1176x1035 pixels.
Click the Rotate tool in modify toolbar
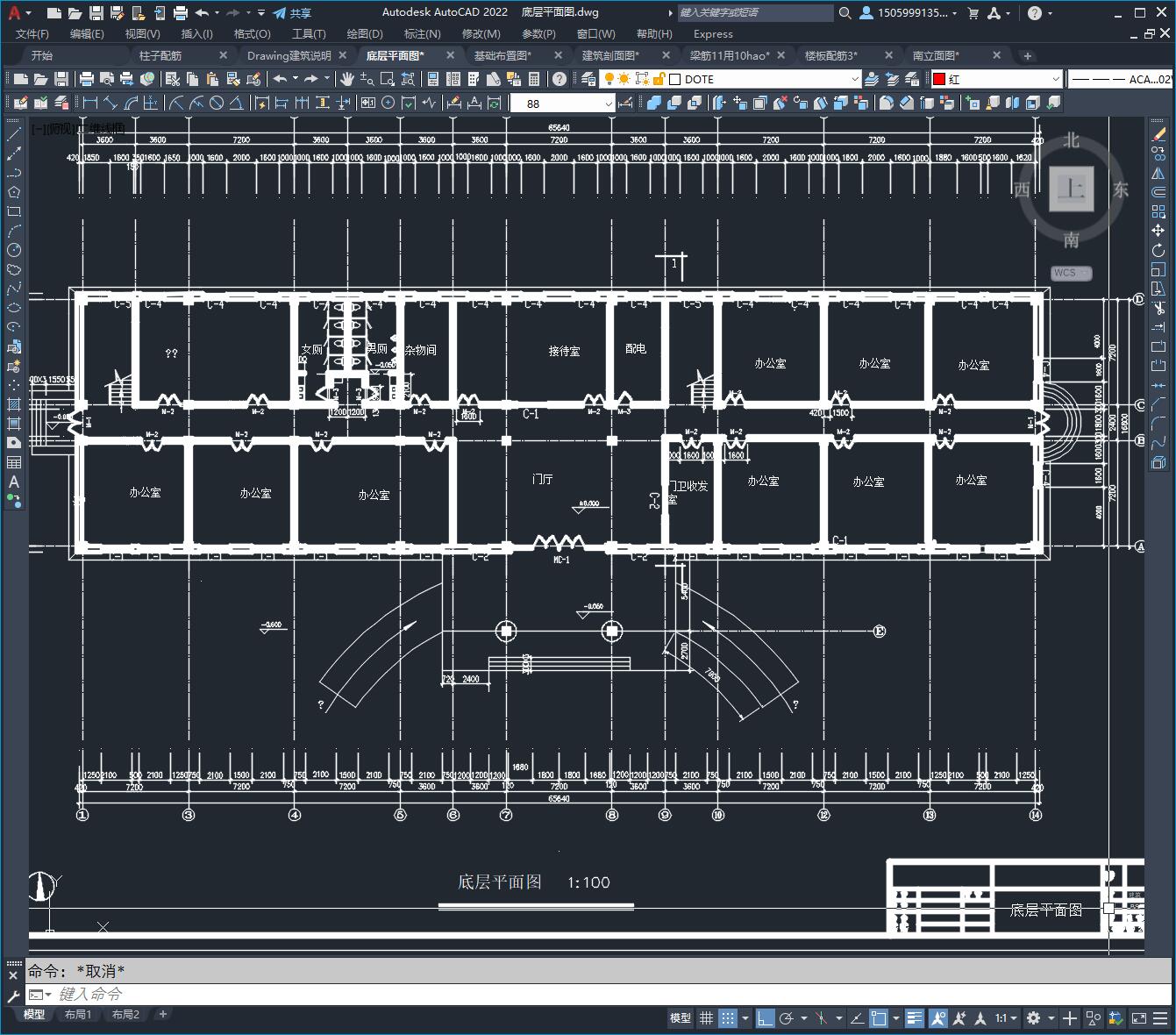tap(1158, 250)
